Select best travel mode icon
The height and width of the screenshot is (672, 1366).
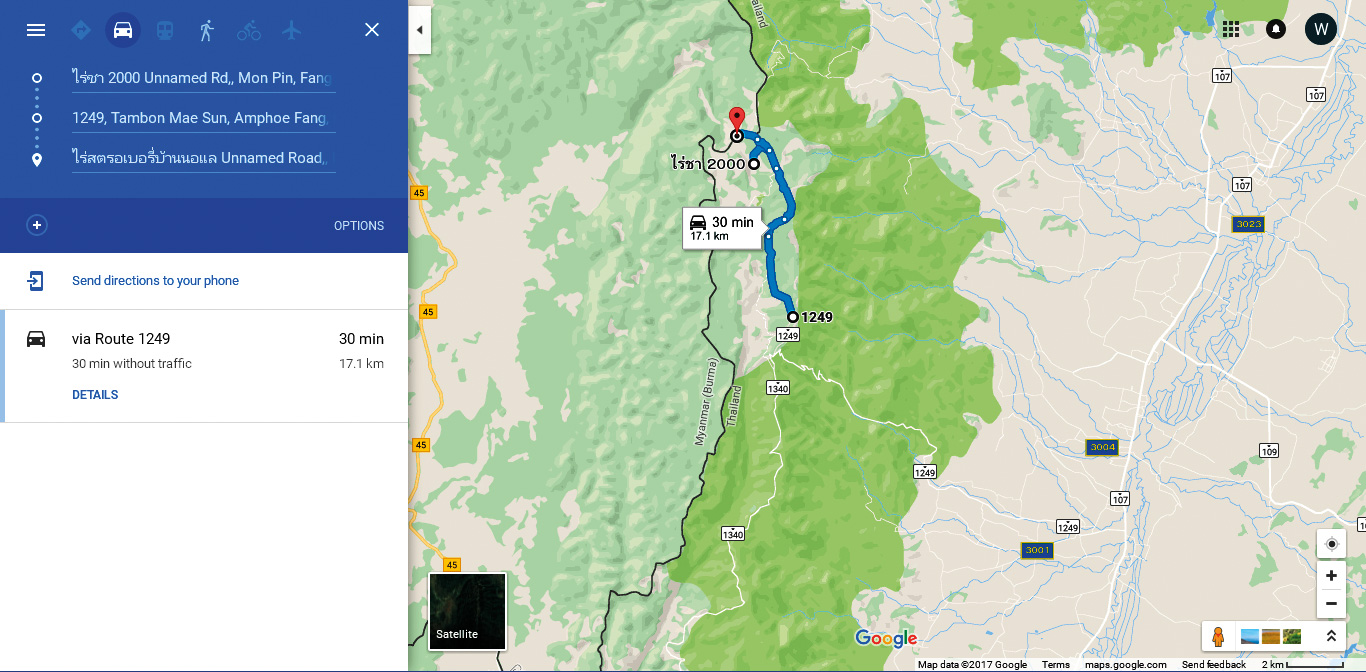pos(81,30)
